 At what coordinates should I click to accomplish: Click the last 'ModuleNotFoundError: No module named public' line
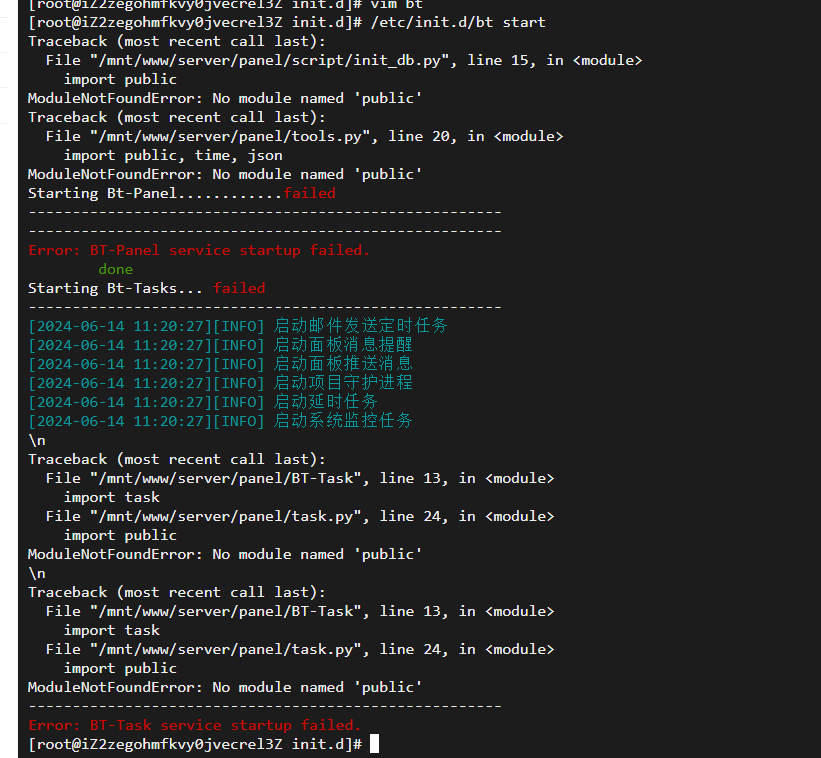coord(225,687)
